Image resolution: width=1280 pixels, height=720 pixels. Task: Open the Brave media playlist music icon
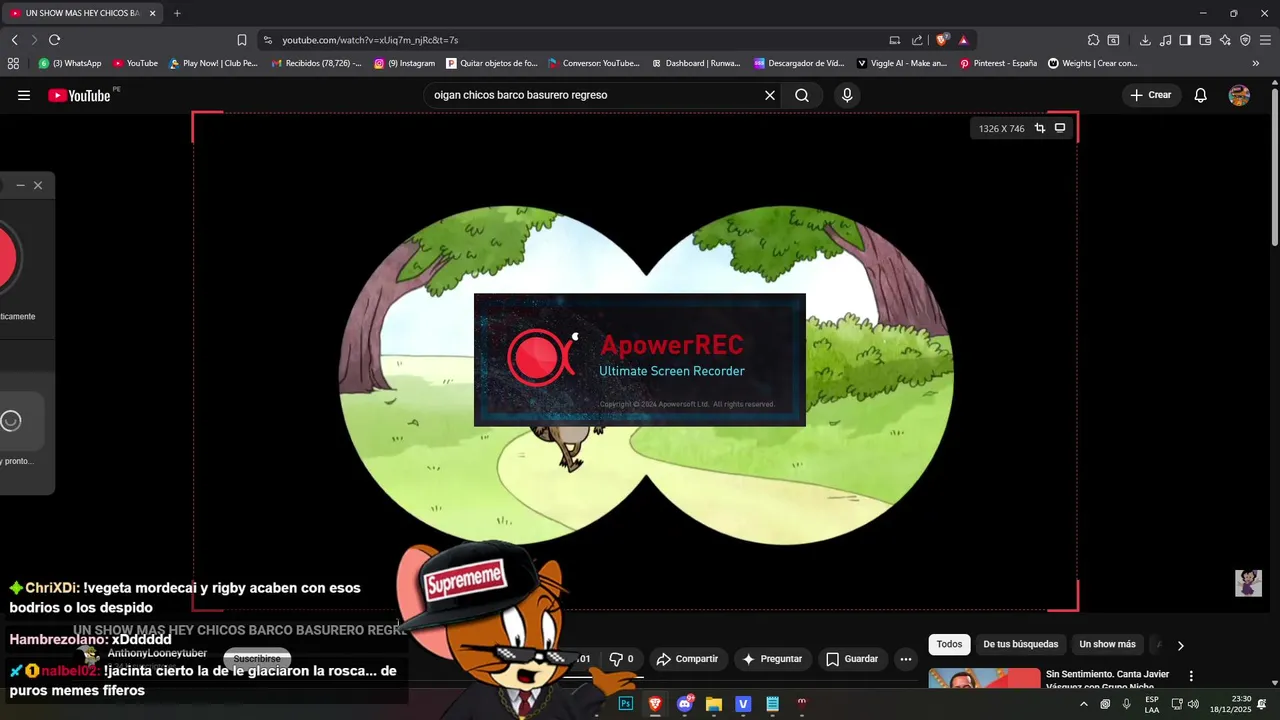click(x=1166, y=40)
